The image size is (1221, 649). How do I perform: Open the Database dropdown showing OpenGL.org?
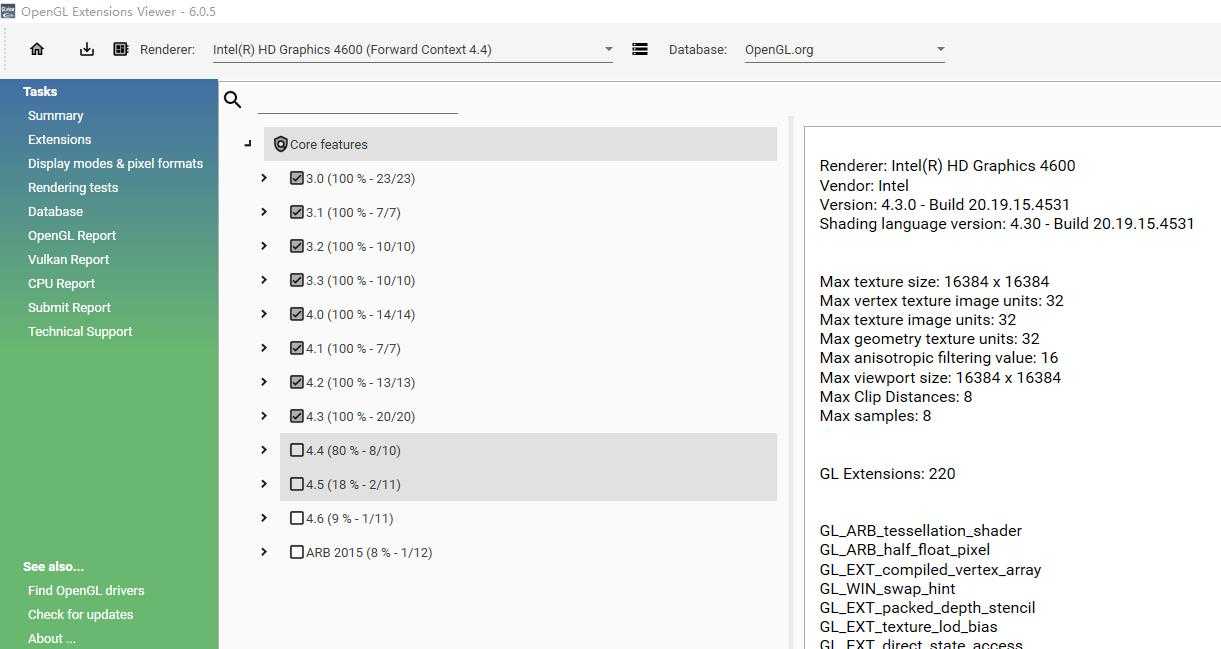pyautogui.click(x=844, y=49)
